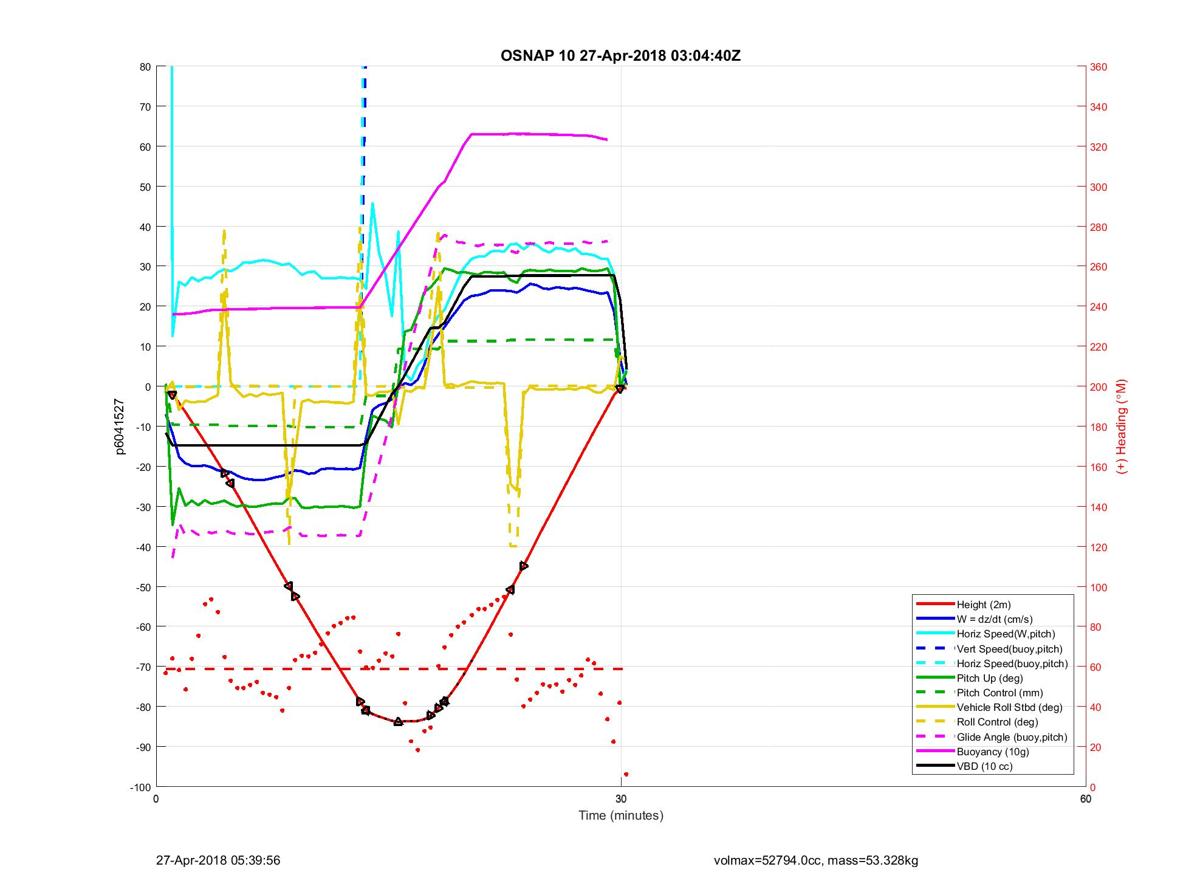Select the Height (2m) legend entry
Viewport: 1200px width, 885px height.
coord(991,604)
